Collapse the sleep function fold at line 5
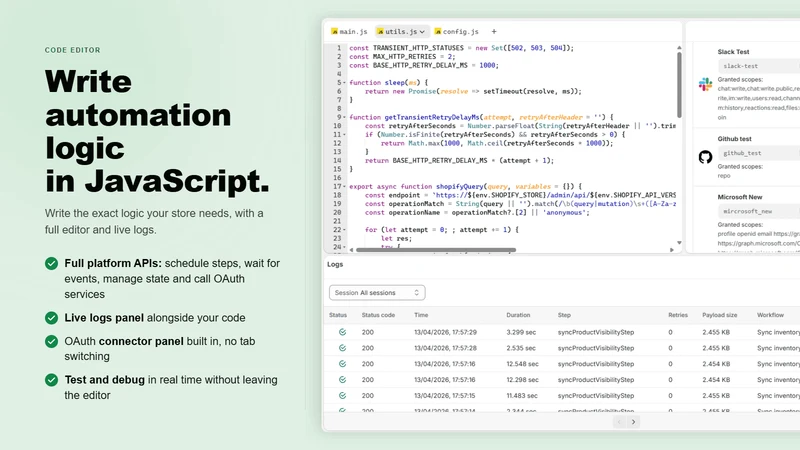This screenshot has width=800, height=450. (344, 83)
